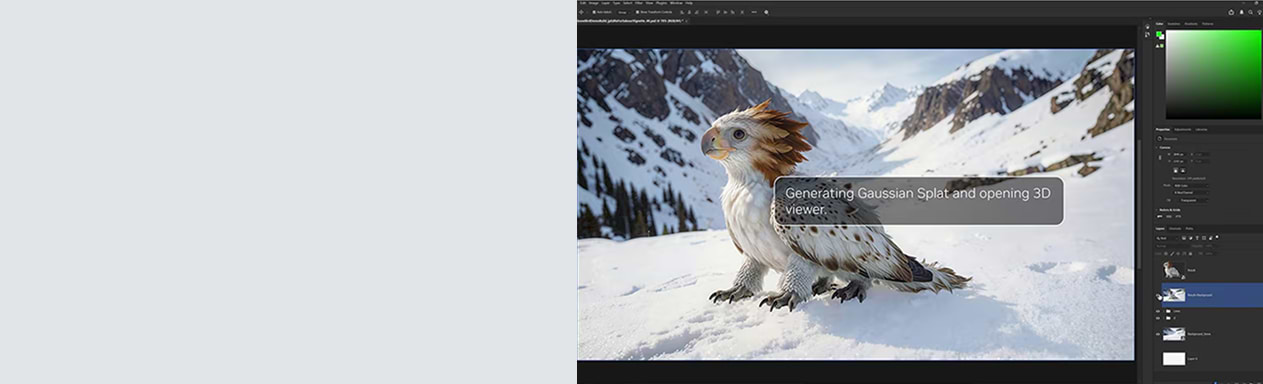Switch to the Paths tab

point(1189,229)
